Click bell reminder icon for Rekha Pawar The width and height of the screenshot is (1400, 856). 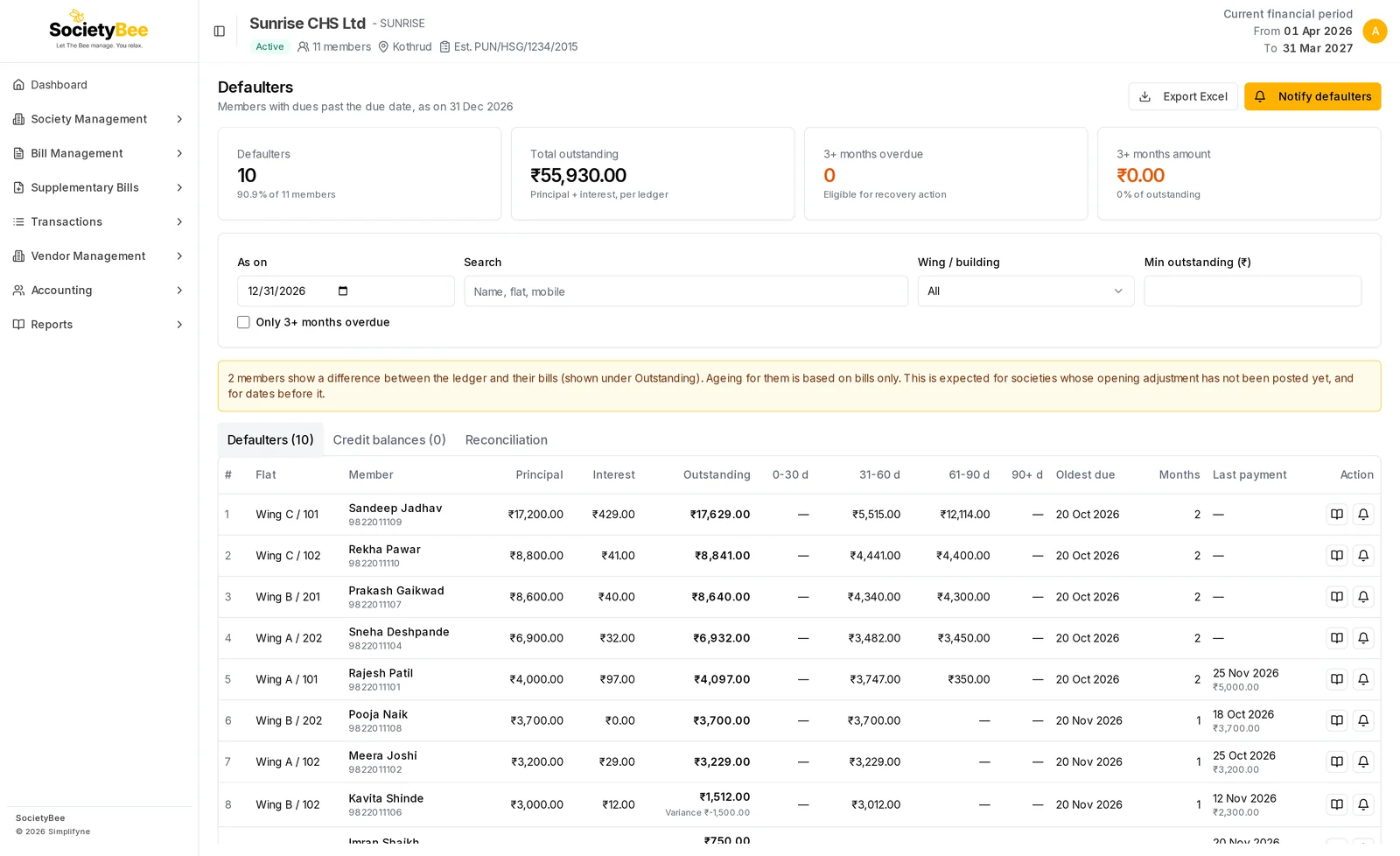[x=1362, y=556]
